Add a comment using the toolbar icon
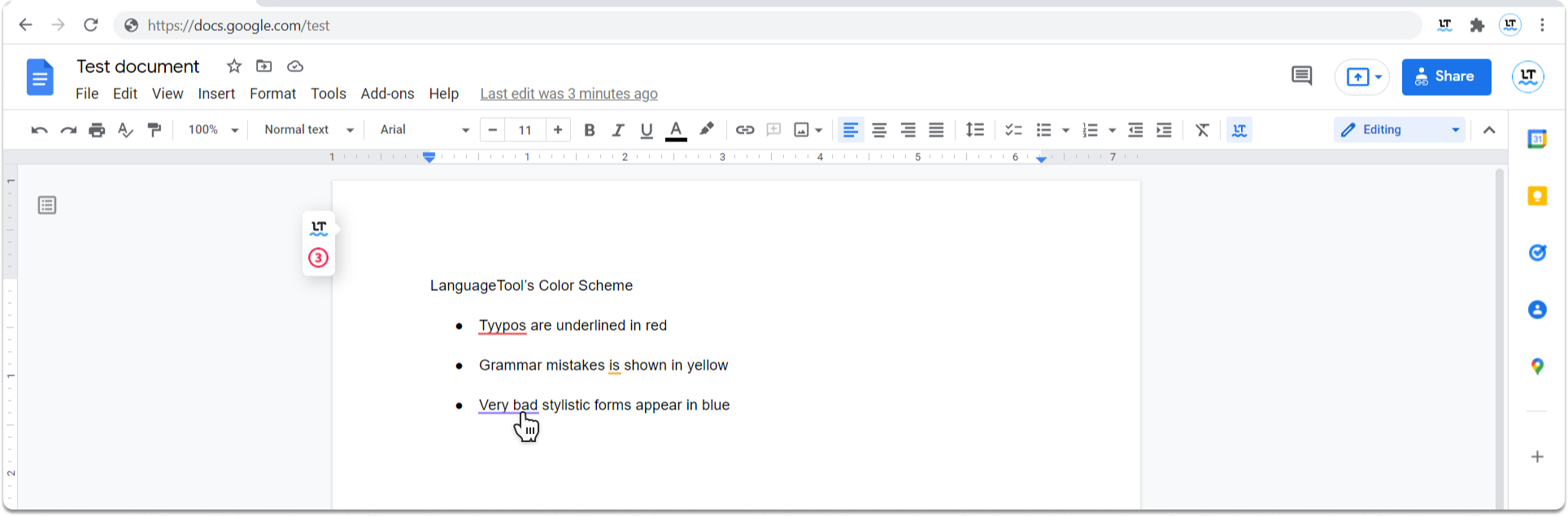Screen dimensions: 1568x516 tap(773, 130)
